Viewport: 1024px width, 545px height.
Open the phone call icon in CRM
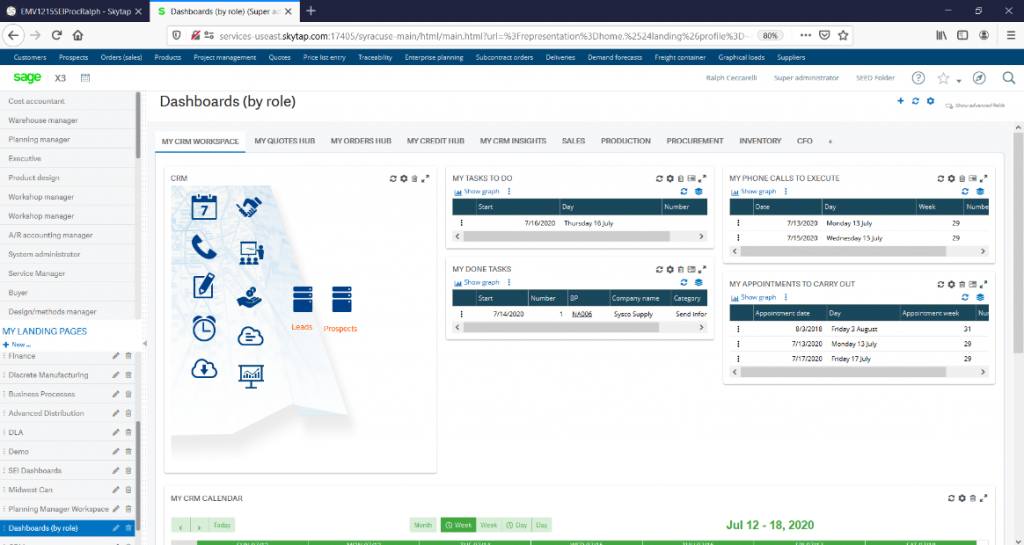tap(204, 247)
